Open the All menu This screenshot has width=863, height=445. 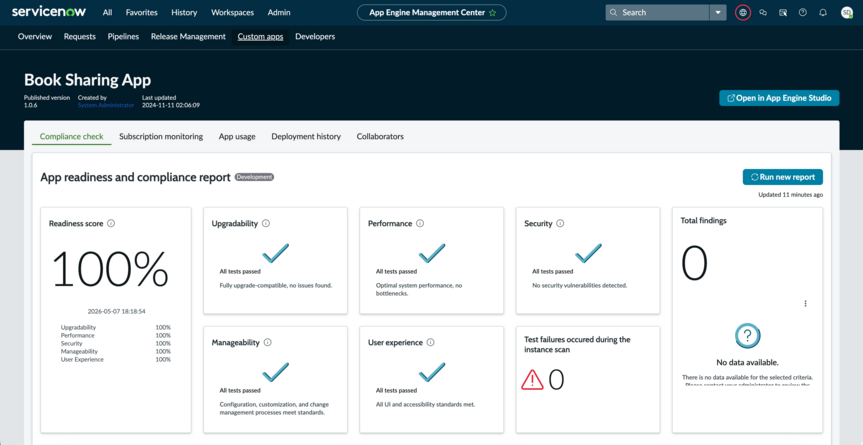coord(107,13)
